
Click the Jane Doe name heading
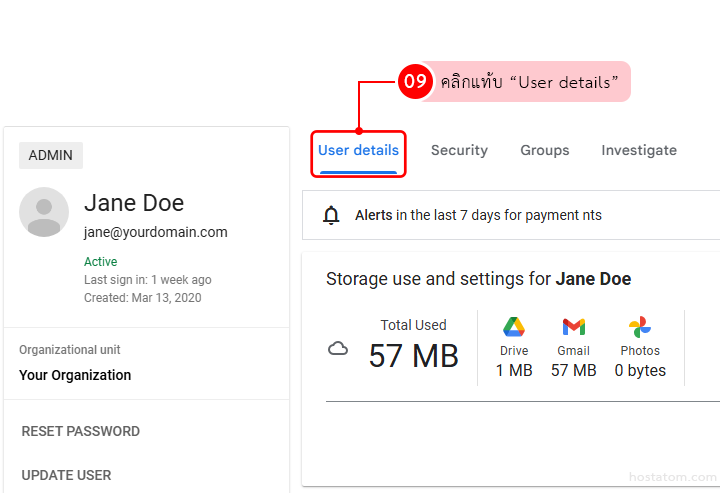point(134,203)
